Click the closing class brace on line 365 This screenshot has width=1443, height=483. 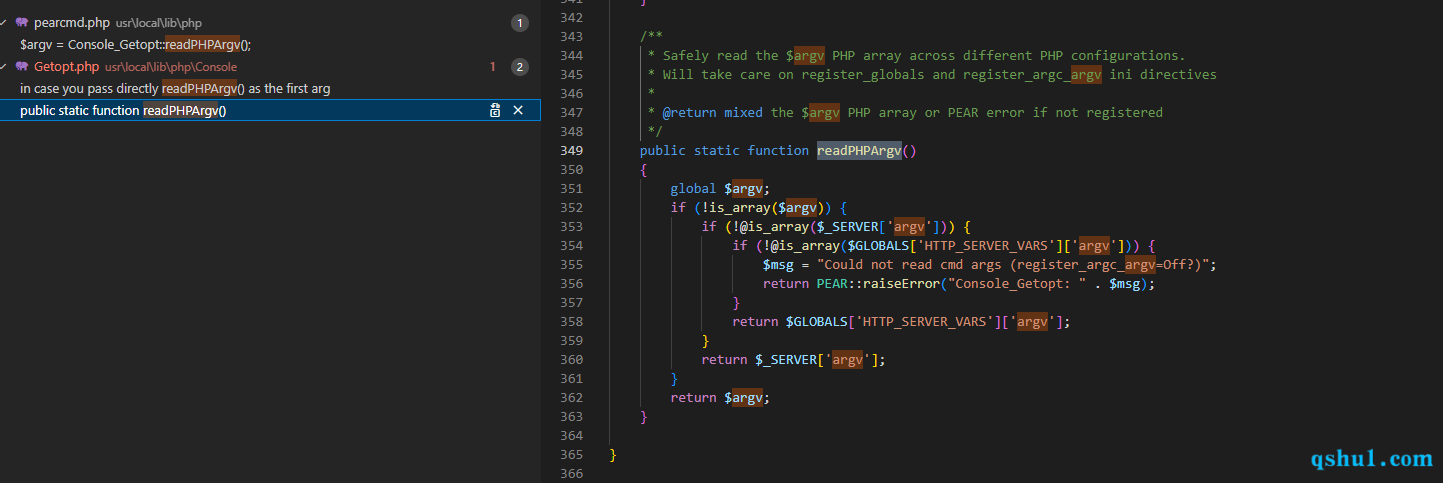click(x=613, y=454)
